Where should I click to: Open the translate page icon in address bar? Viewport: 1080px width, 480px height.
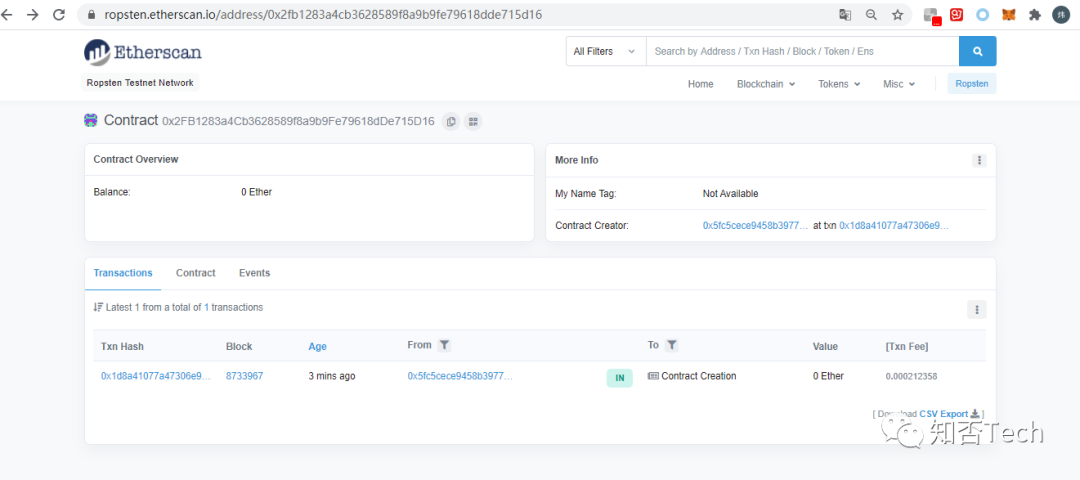coord(844,14)
